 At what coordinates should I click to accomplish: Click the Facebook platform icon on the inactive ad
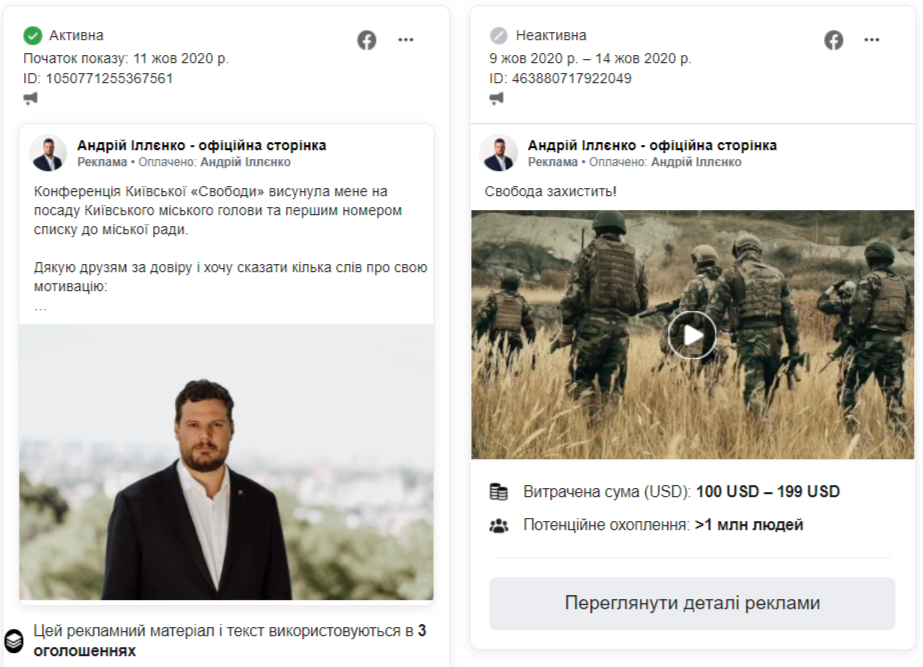834,40
